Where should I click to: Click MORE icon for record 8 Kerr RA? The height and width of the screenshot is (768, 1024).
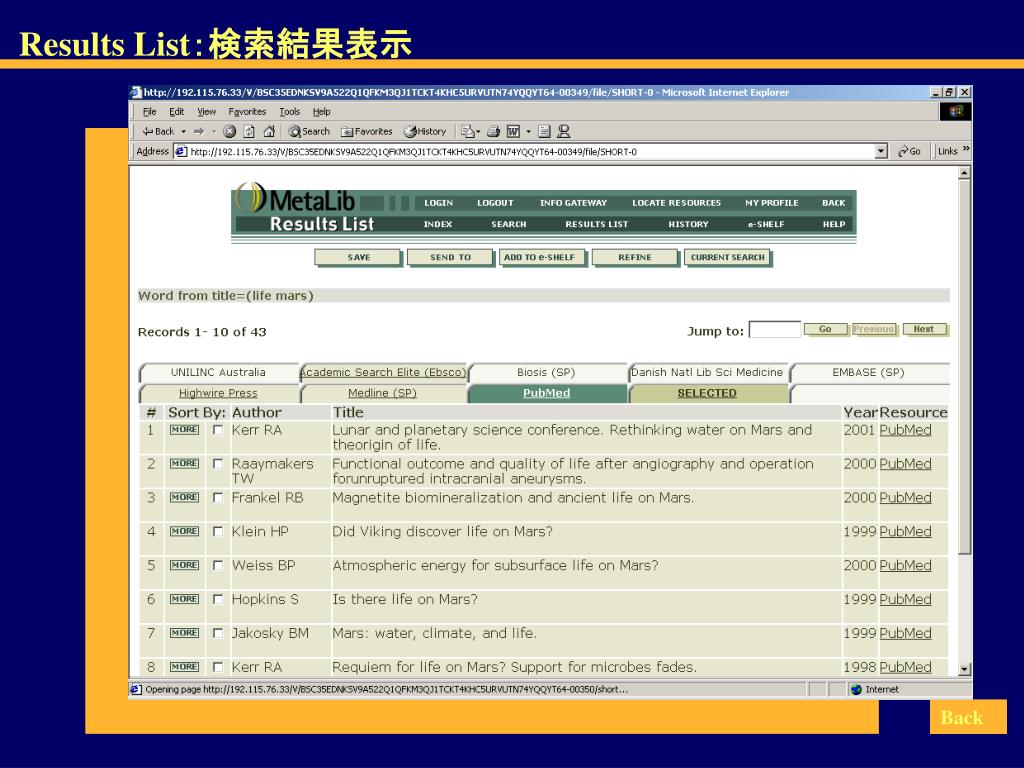click(184, 667)
